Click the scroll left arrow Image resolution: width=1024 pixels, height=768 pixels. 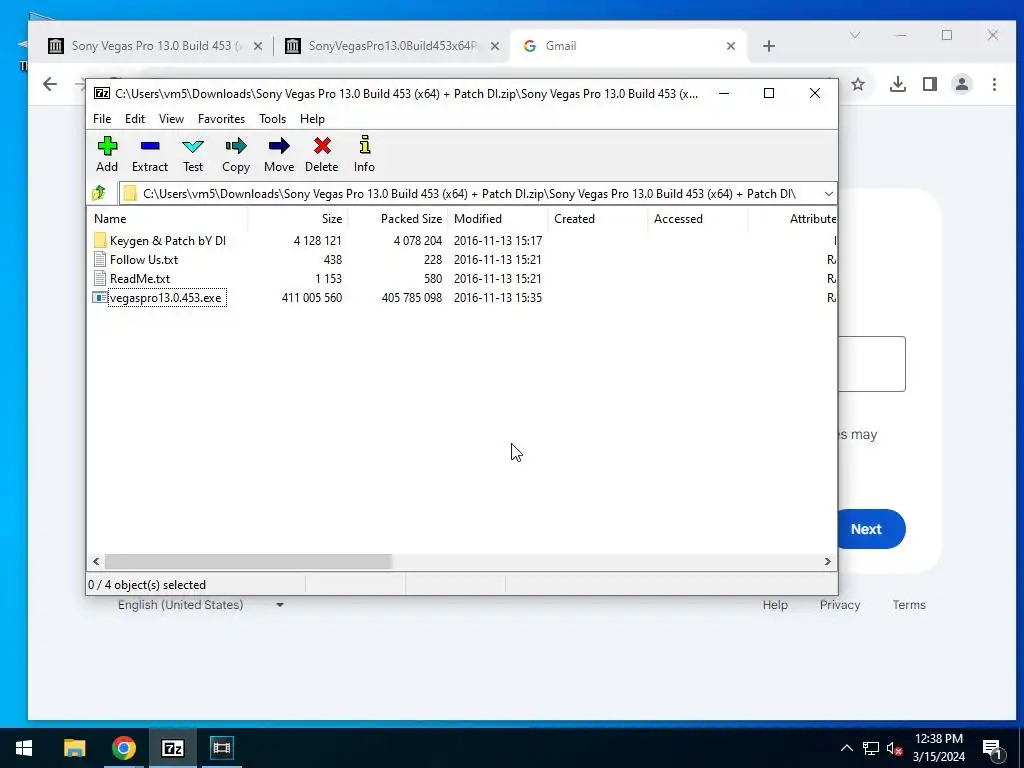97,562
